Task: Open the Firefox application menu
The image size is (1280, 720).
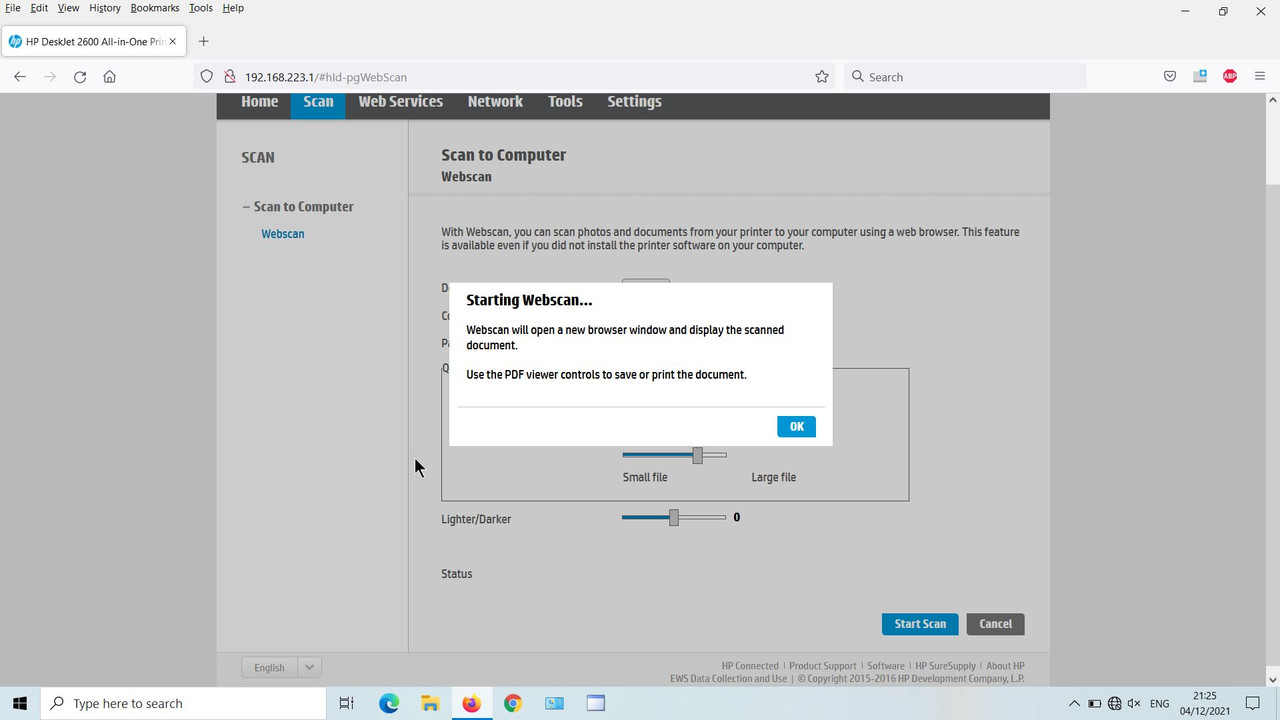Action: tap(1260, 77)
